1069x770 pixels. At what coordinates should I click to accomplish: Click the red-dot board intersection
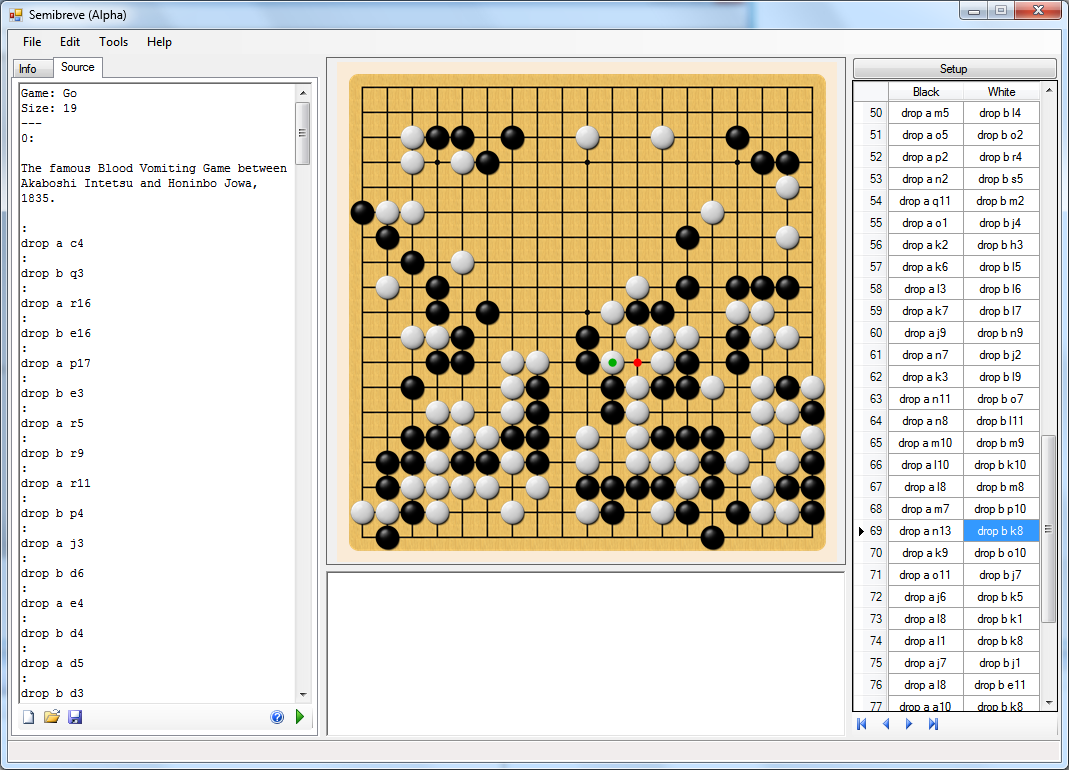tap(637, 363)
